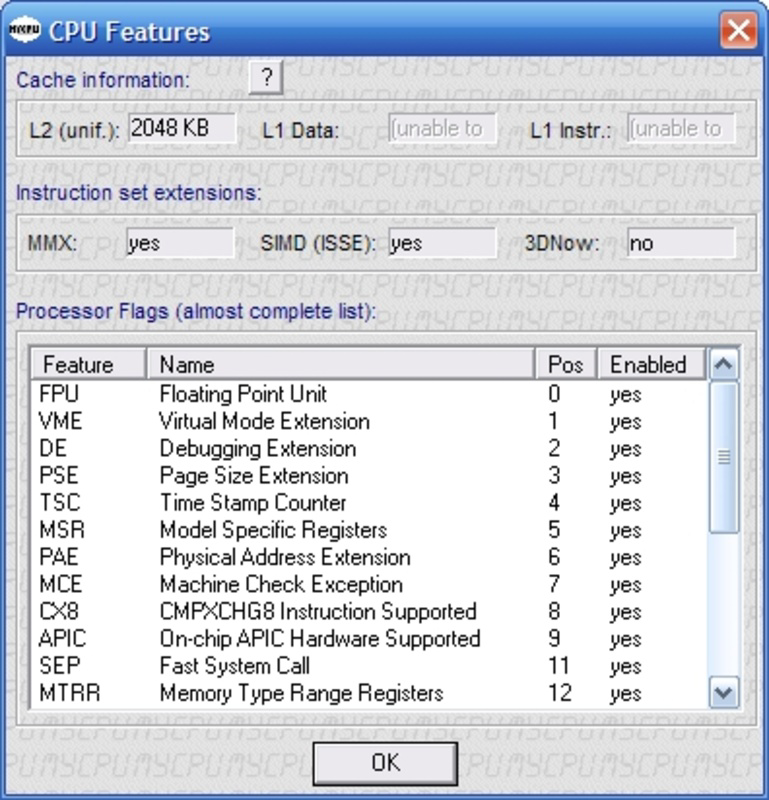This screenshot has height=800, width=769.
Task: Click the MyCPU icon in the title bar
Action: pos(24,30)
